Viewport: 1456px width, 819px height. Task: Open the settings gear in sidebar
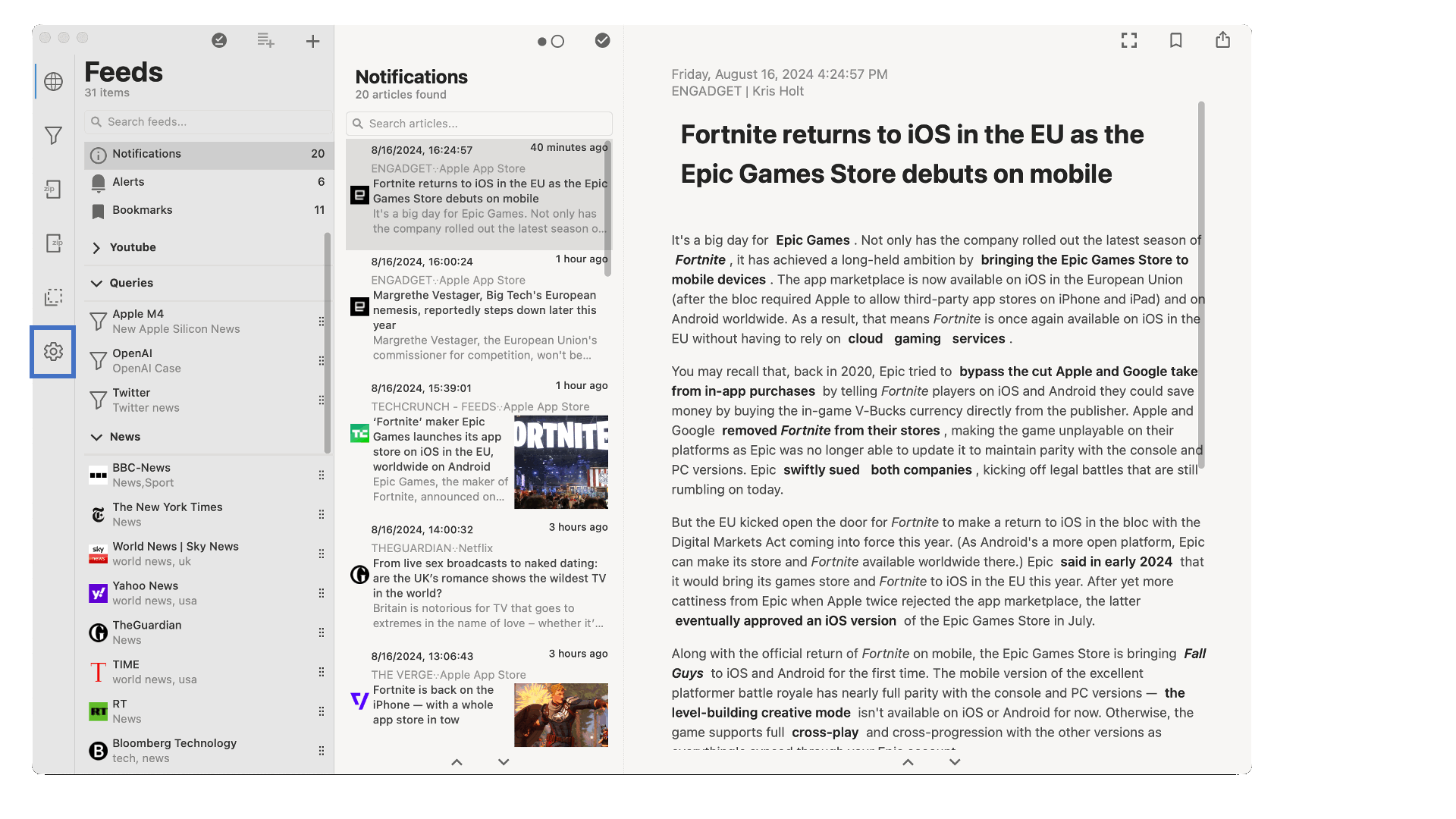pos(53,351)
